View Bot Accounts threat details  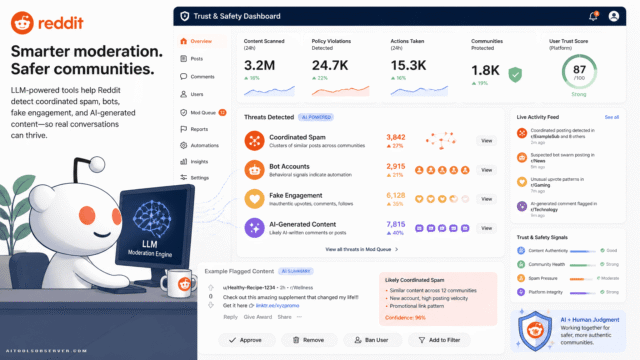point(487,170)
